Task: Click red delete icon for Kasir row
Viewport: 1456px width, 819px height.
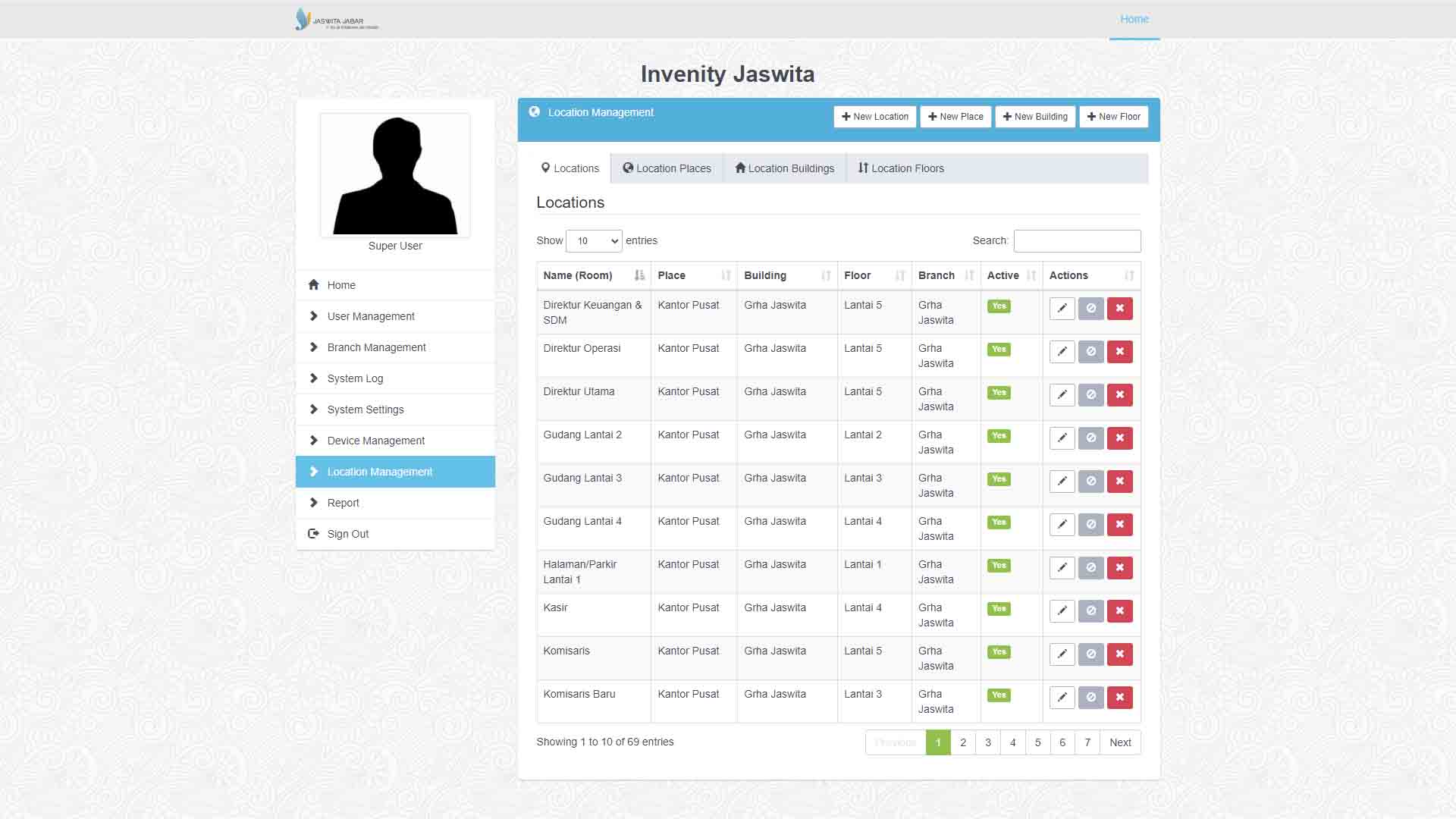Action: (x=1119, y=611)
